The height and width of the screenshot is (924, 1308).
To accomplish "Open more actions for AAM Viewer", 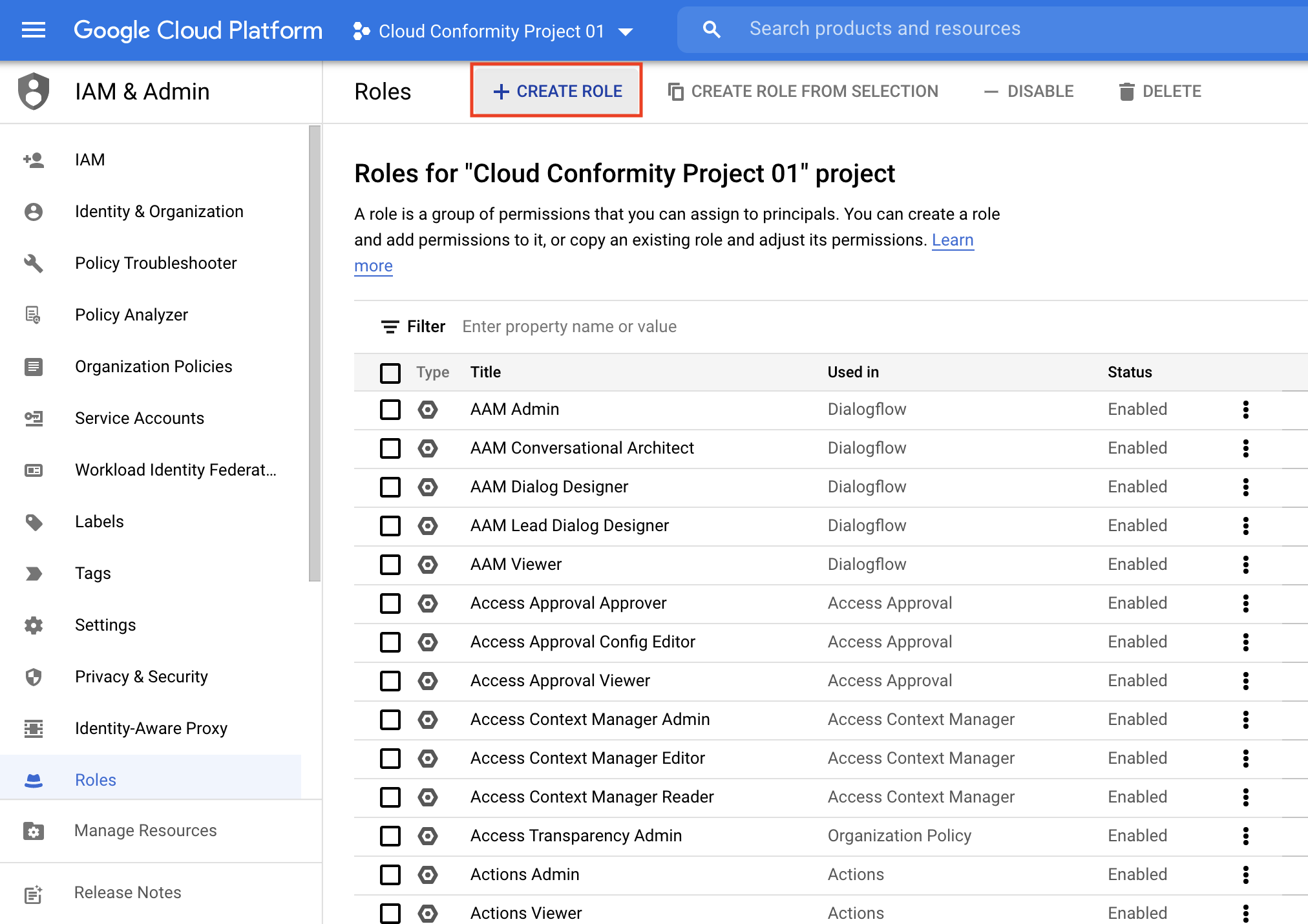I will [1245, 565].
